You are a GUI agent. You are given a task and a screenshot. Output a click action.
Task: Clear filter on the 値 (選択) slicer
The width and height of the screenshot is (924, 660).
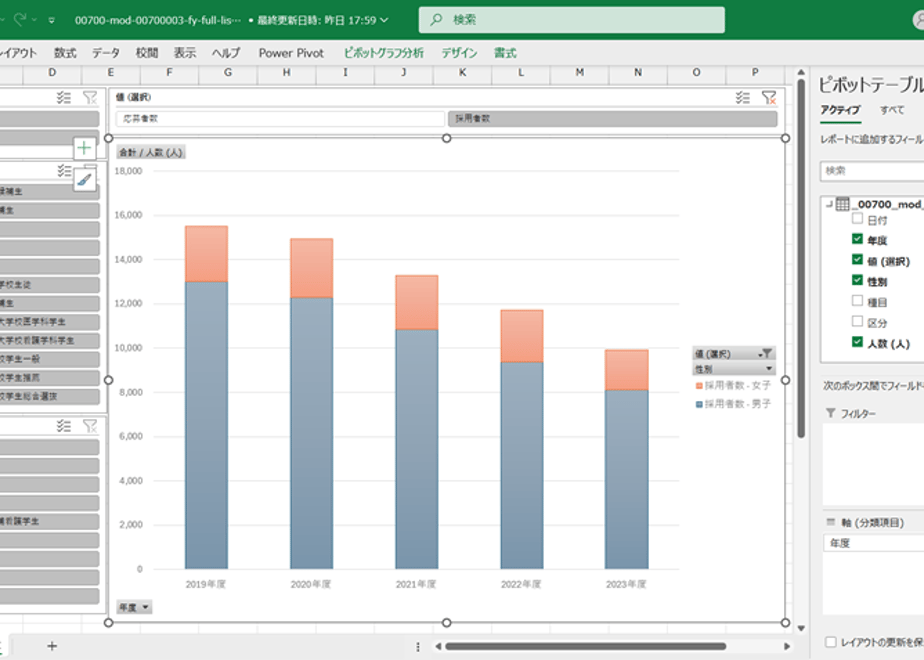pos(769,98)
